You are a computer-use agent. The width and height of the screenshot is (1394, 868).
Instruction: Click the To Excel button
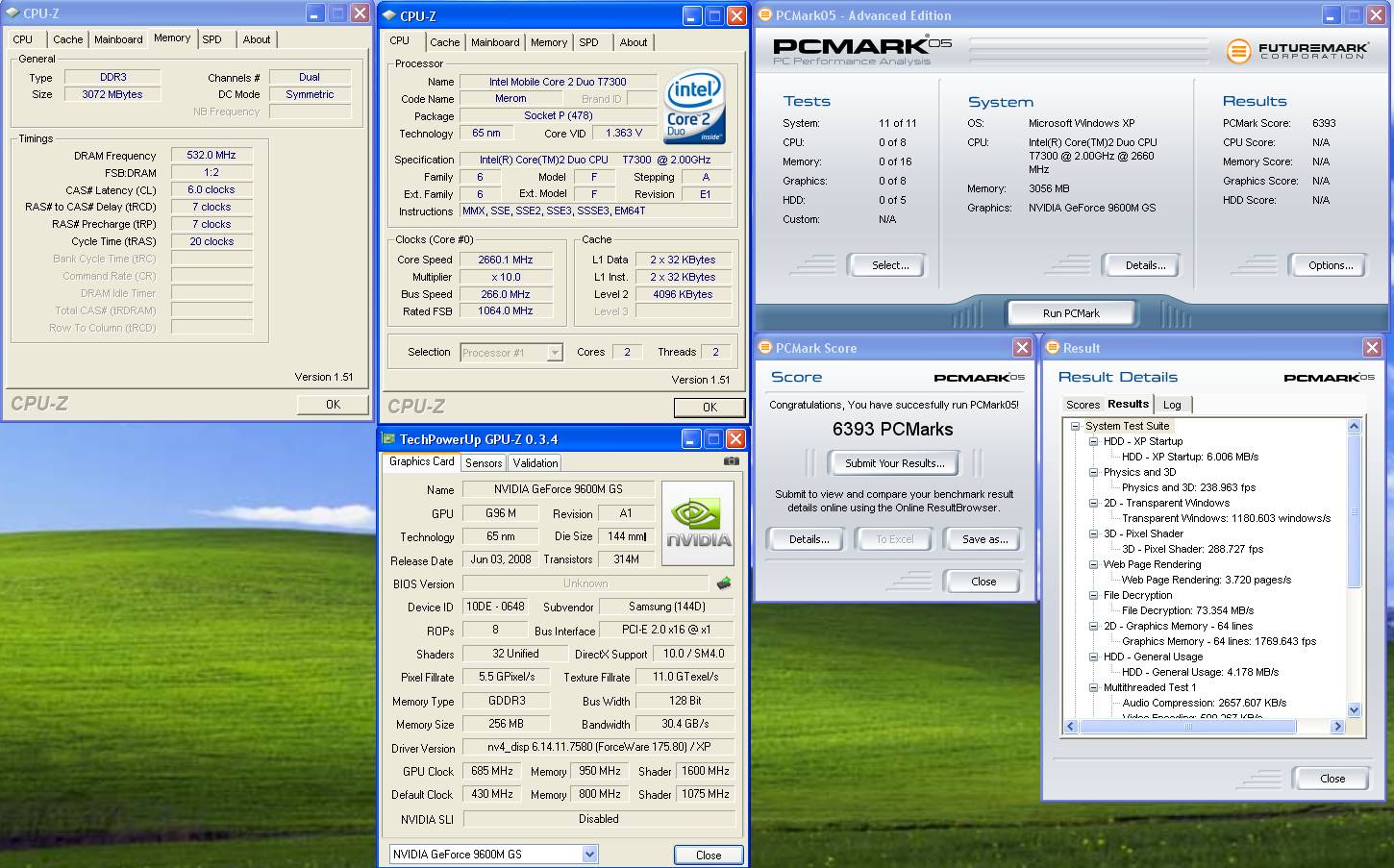point(895,539)
